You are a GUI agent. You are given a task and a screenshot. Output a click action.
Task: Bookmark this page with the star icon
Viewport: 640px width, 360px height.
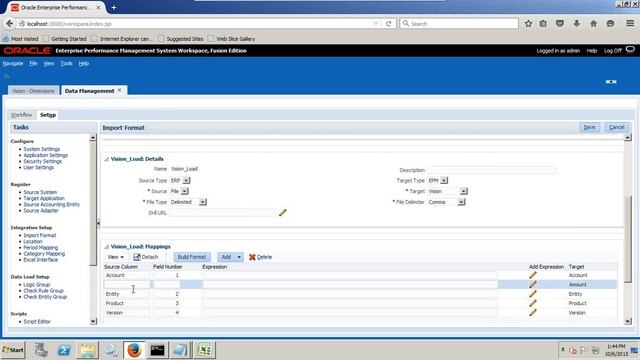point(528,24)
